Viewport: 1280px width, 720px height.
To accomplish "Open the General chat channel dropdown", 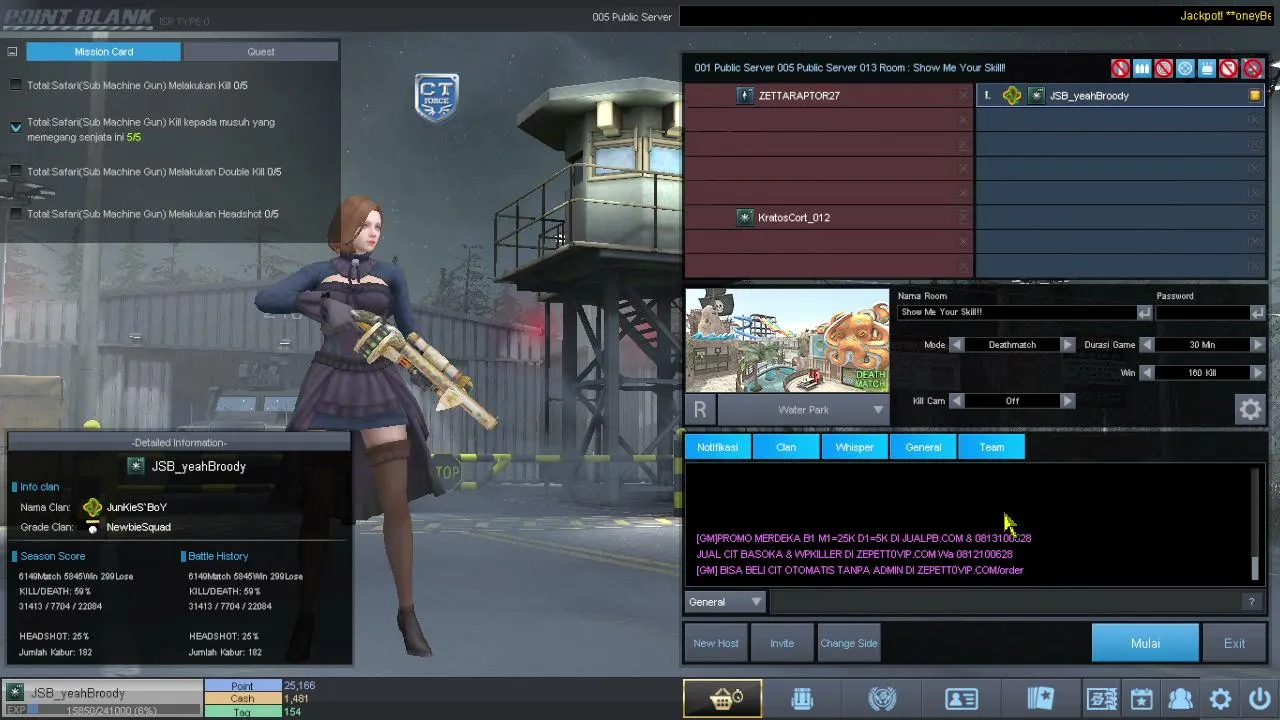I will 725,602.
